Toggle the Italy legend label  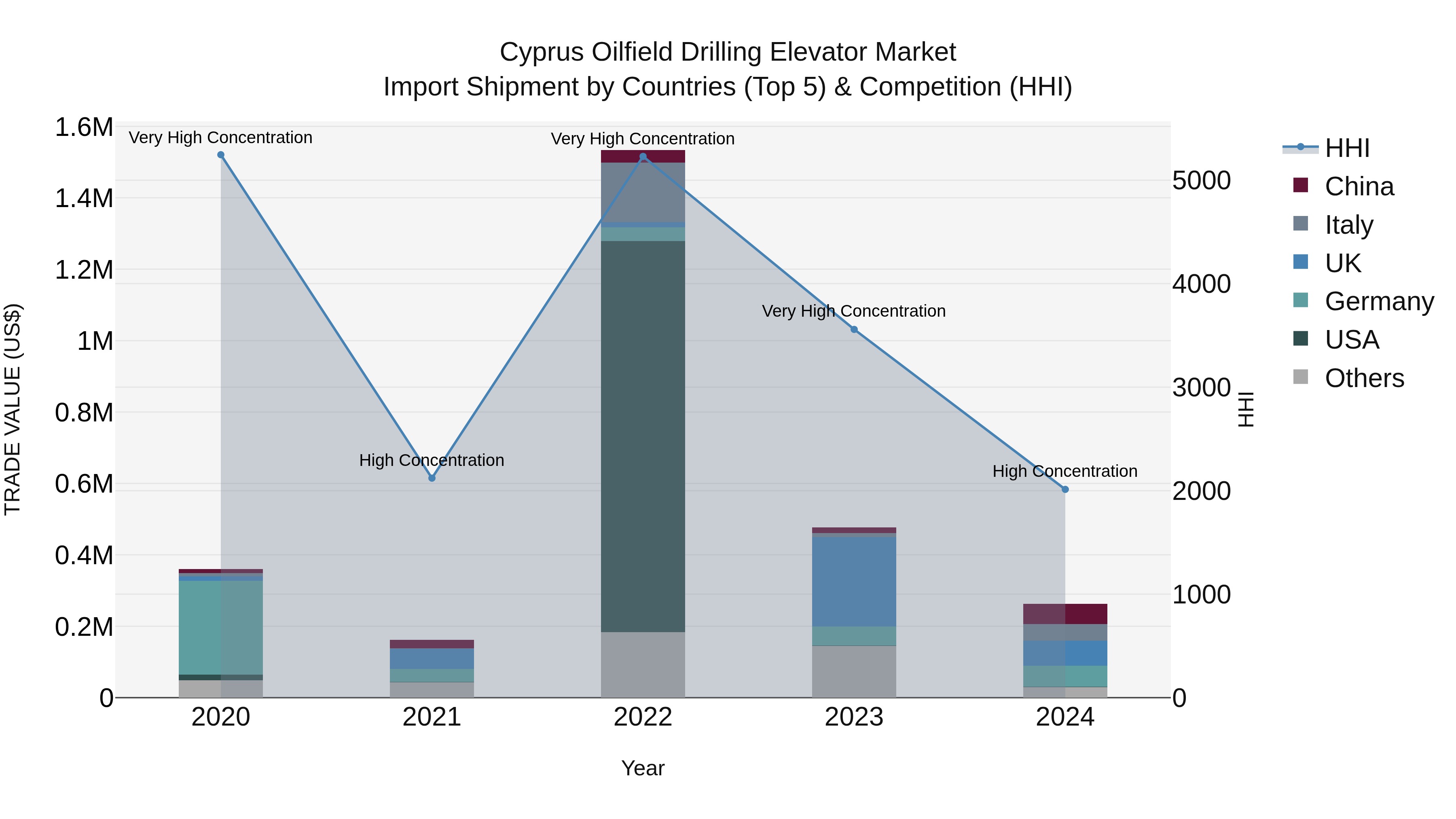coord(1349,225)
